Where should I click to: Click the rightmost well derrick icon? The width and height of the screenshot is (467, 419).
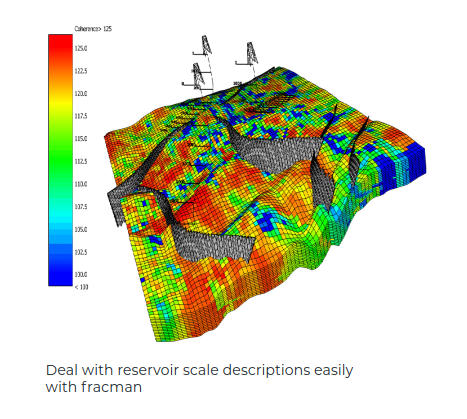coord(252,53)
